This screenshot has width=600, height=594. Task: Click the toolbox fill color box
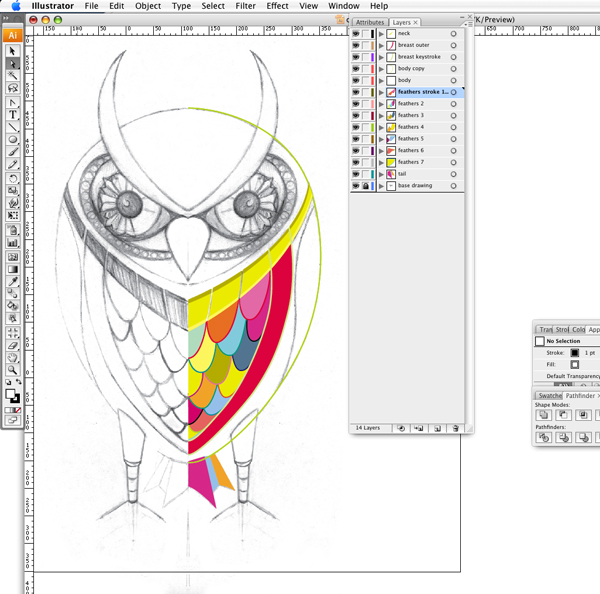(x=10, y=394)
